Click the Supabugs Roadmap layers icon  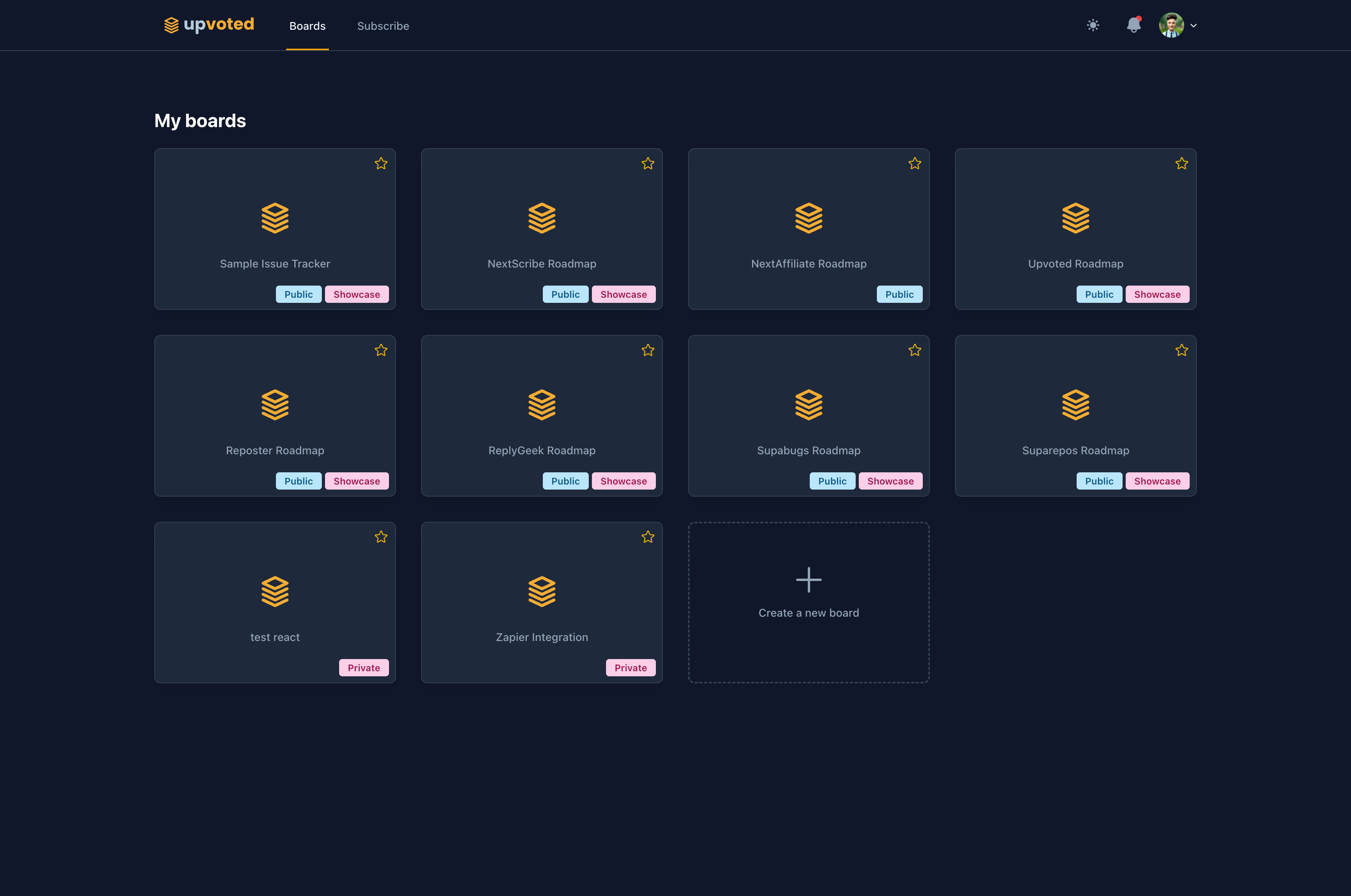click(809, 404)
